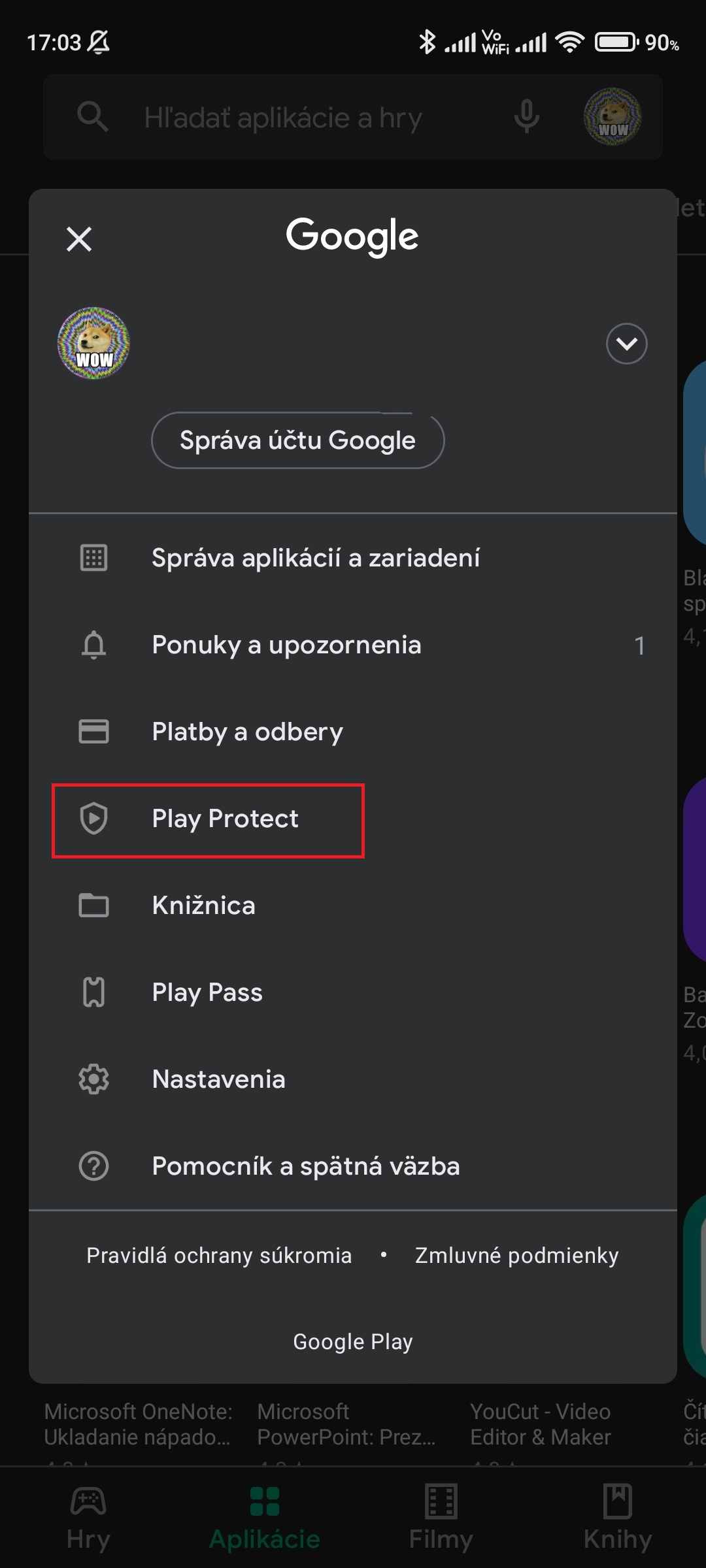
Task: Switch to the Hry tab
Action: 88,1517
